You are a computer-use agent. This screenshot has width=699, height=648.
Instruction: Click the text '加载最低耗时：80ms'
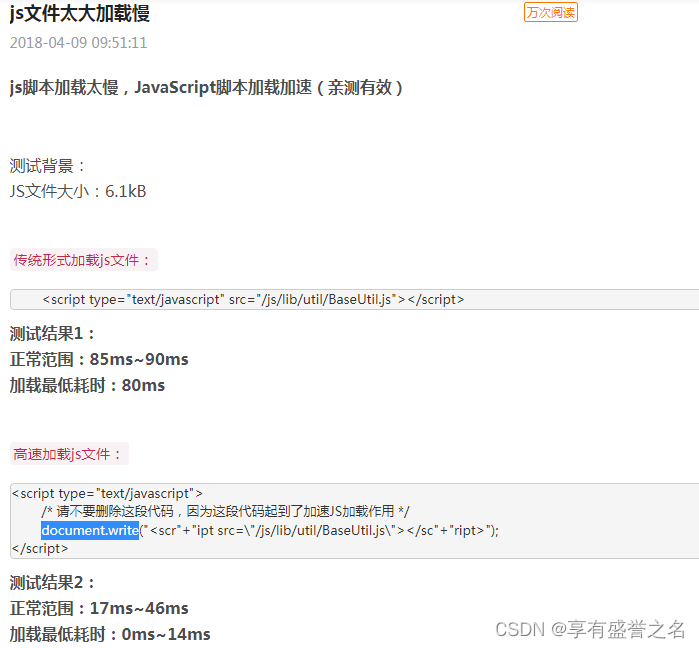pos(87,386)
